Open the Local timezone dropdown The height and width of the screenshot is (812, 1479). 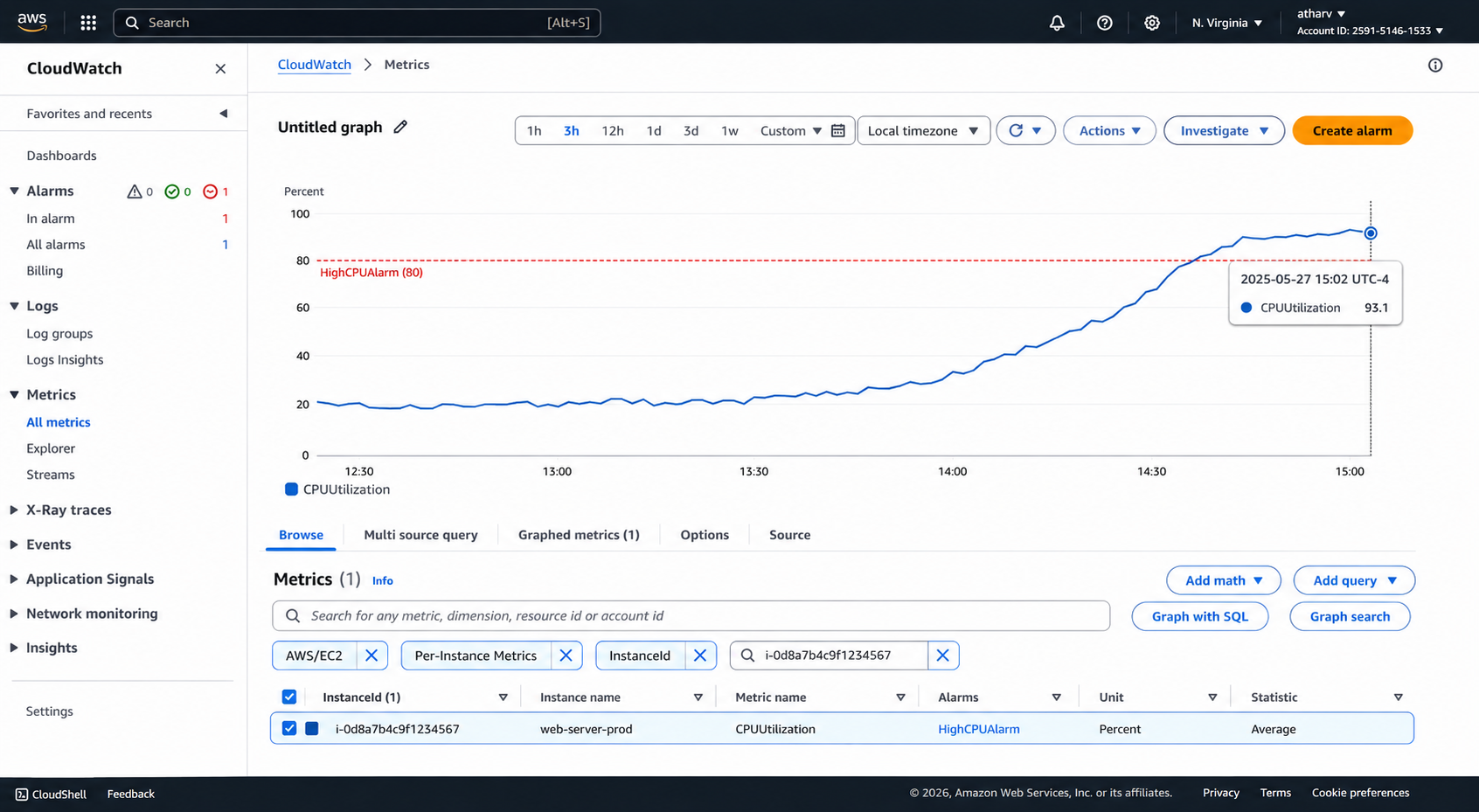[924, 130]
